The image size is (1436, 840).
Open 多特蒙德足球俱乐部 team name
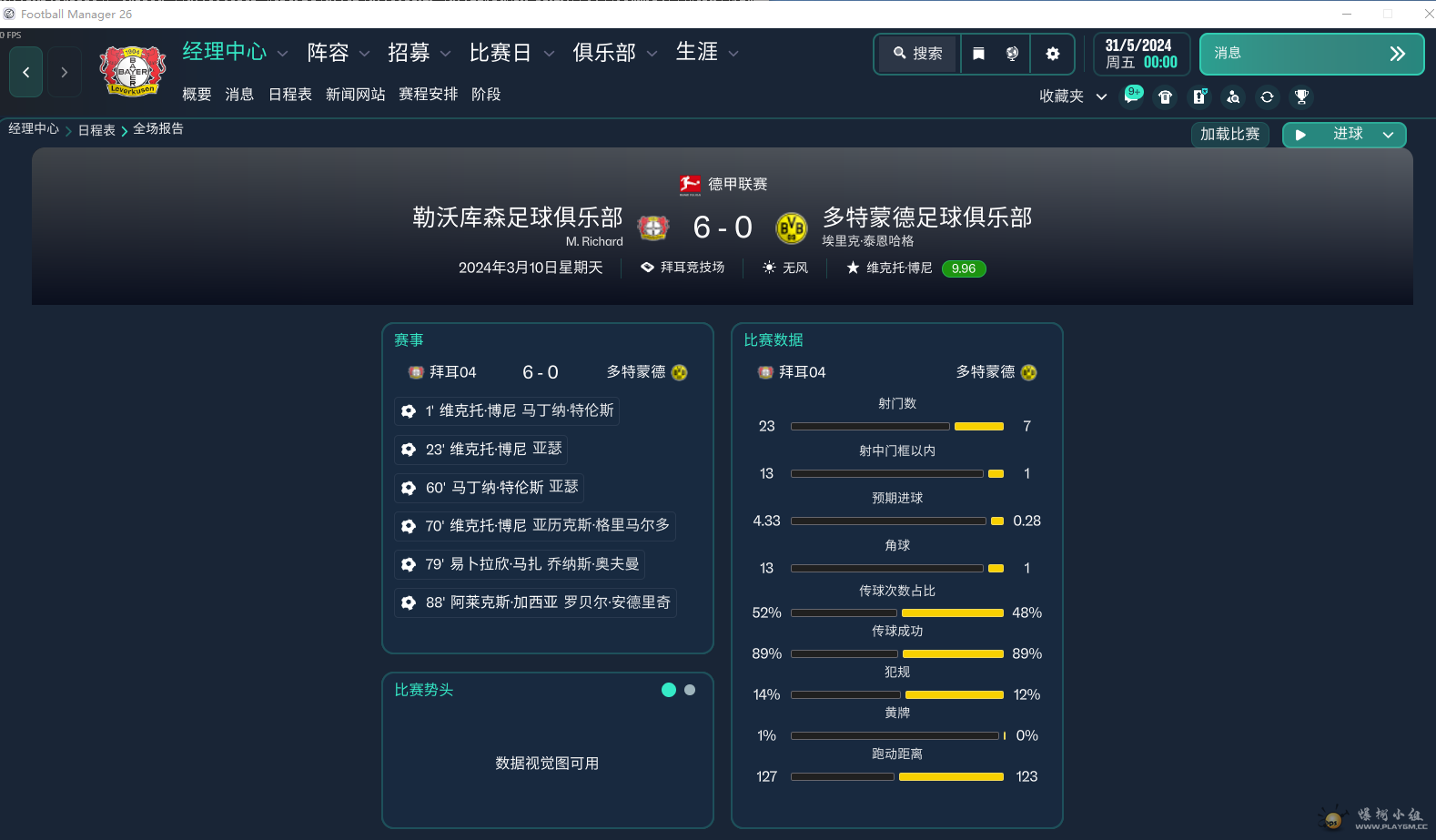click(x=927, y=218)
